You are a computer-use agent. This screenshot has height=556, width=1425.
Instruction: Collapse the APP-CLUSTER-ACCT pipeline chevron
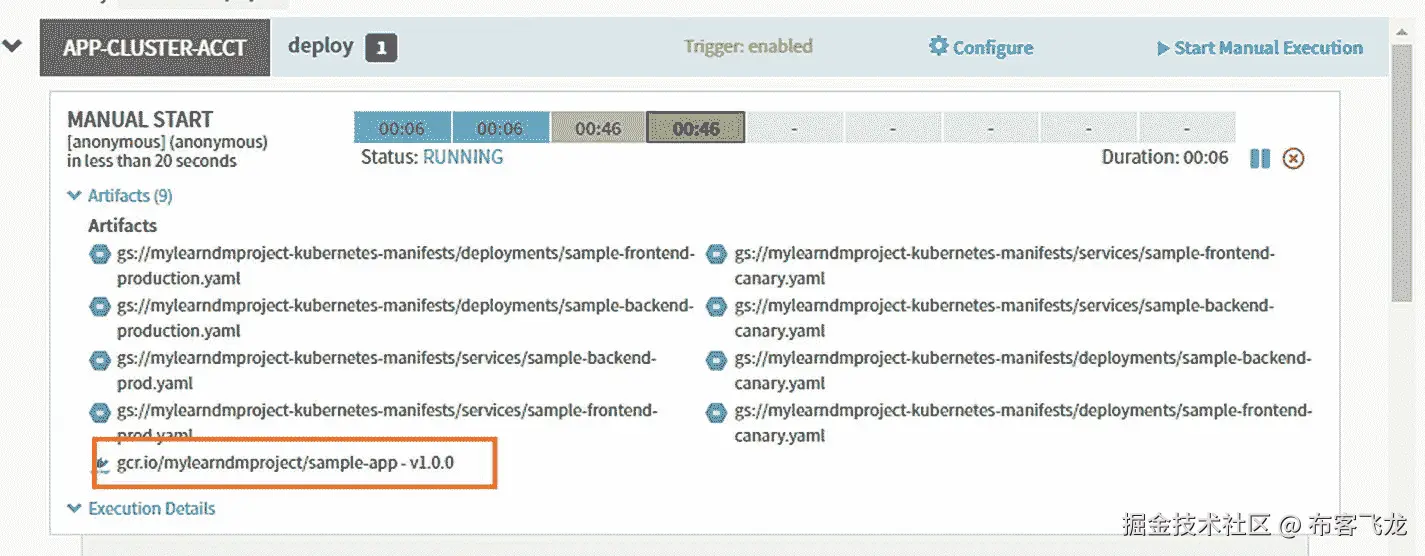12,46
